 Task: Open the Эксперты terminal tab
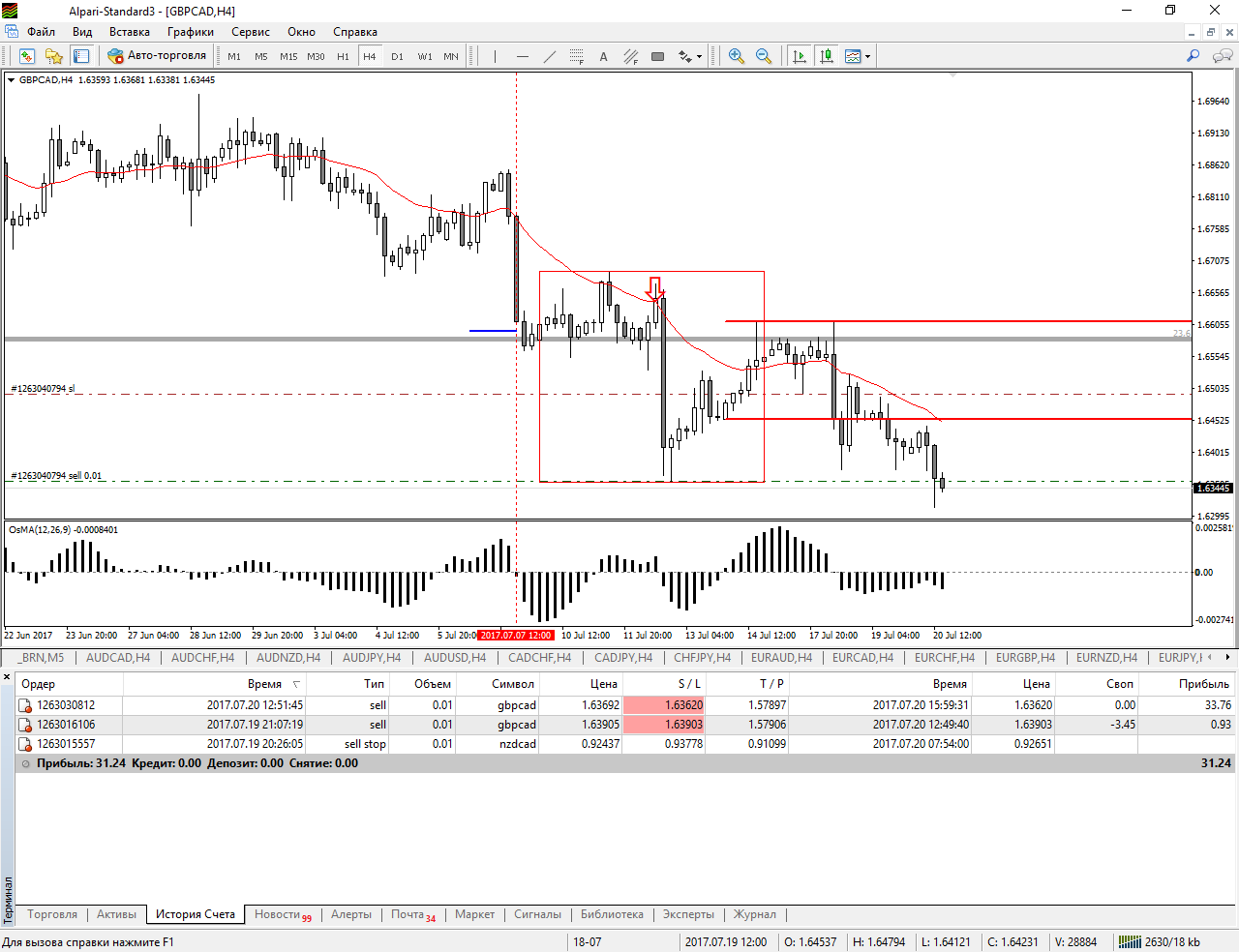tap(688, 914)
